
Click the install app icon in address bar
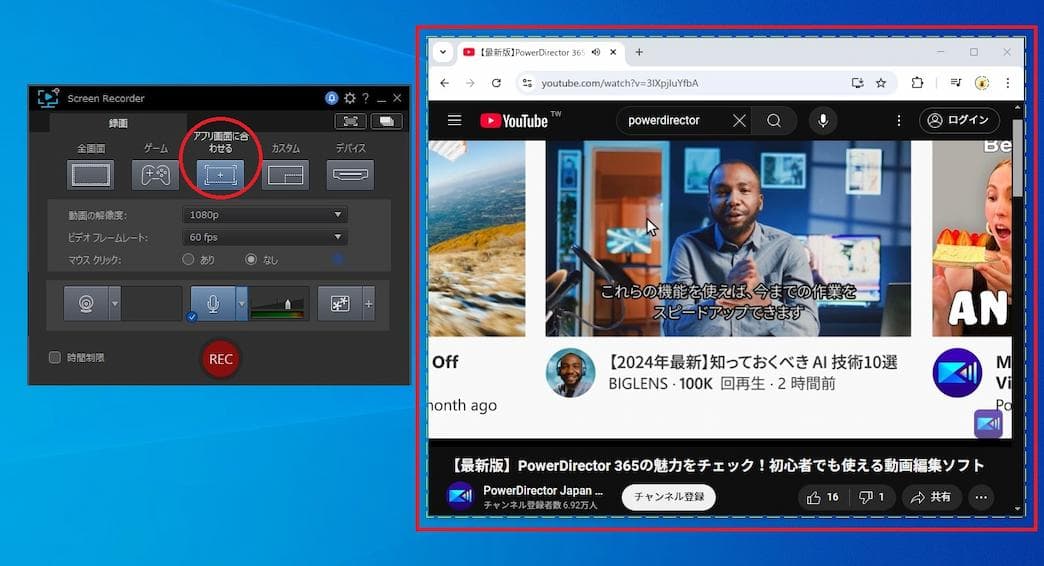click(x=858, y=83)
